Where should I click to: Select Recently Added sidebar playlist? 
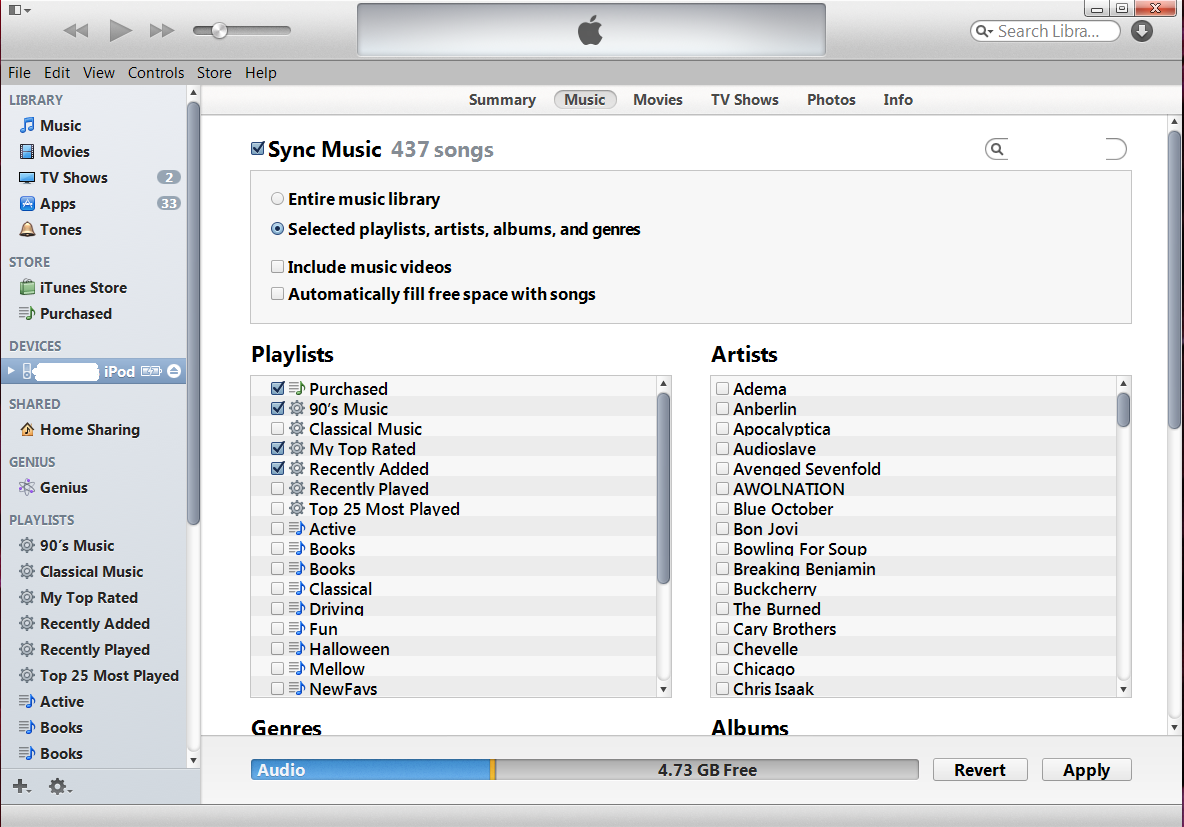click(x=94, y=624)
